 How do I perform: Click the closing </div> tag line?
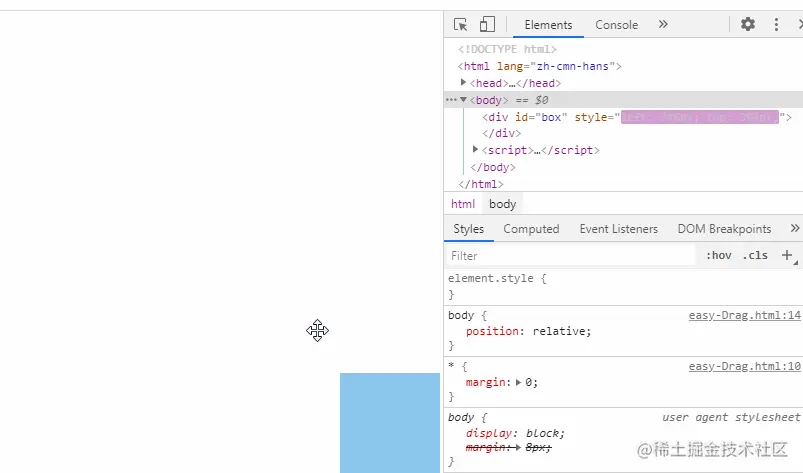tap(501, 133)
